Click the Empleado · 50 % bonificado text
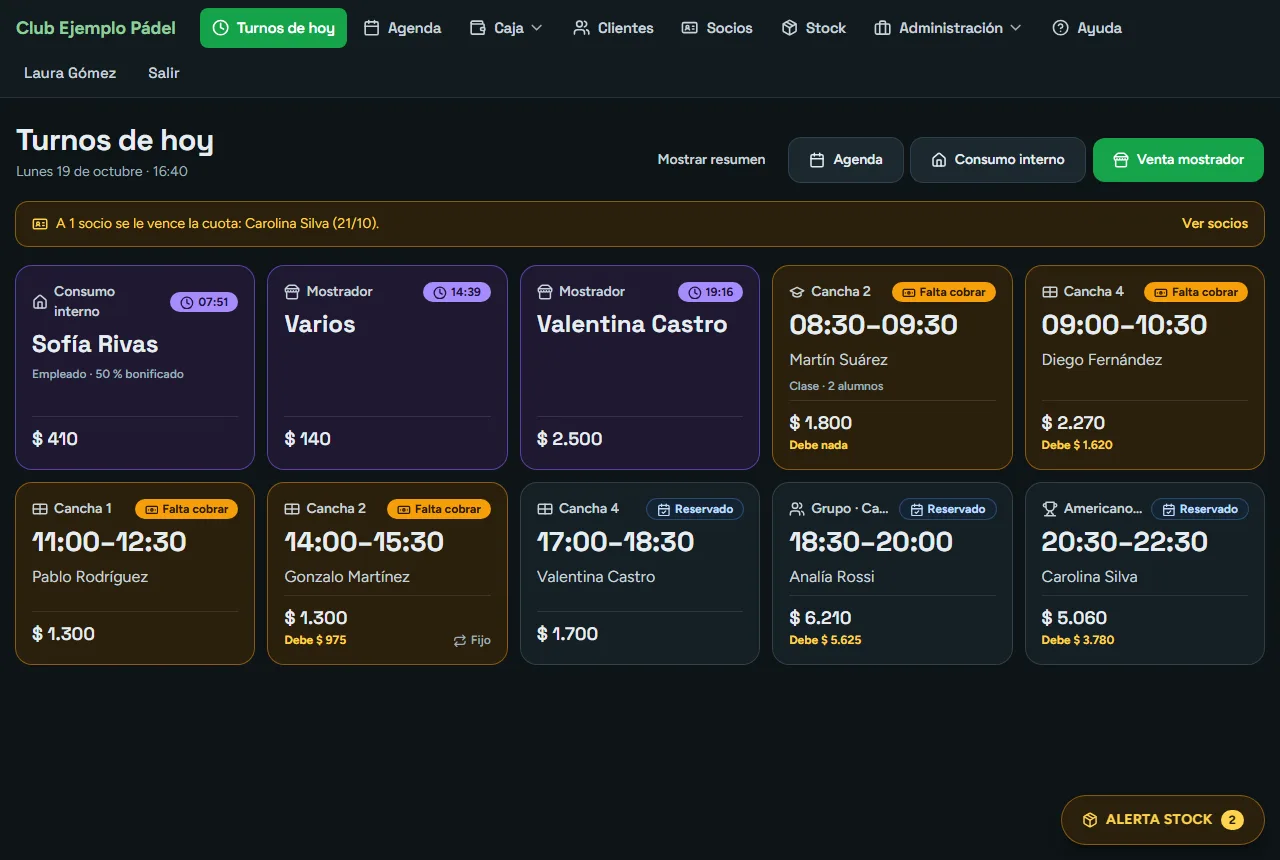The height and width of the screenshot is (860, 1280). click(x=108, y=374)
